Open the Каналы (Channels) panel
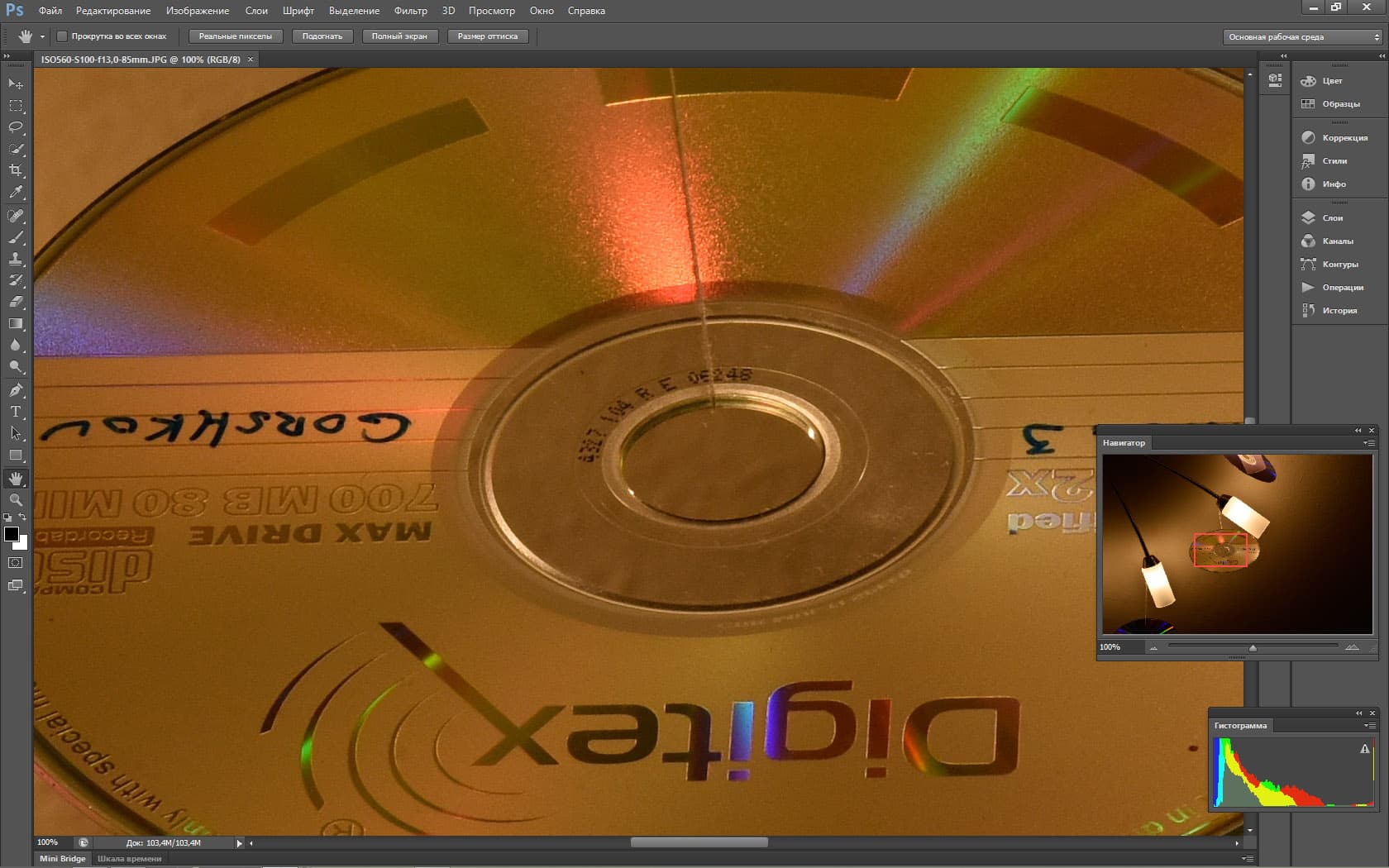Image resolution: width=1389 pixels, height=868 pixels. point(1339,241)
